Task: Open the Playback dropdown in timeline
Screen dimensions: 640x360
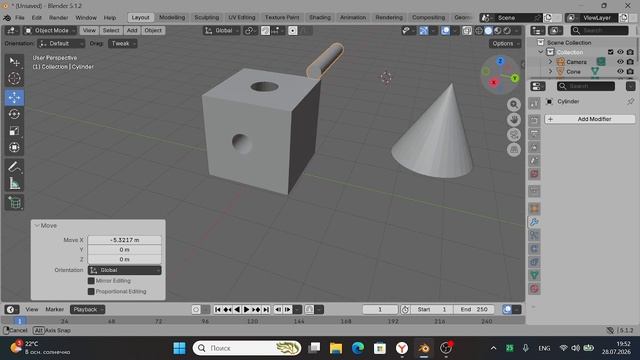Action: coord(87,309)
